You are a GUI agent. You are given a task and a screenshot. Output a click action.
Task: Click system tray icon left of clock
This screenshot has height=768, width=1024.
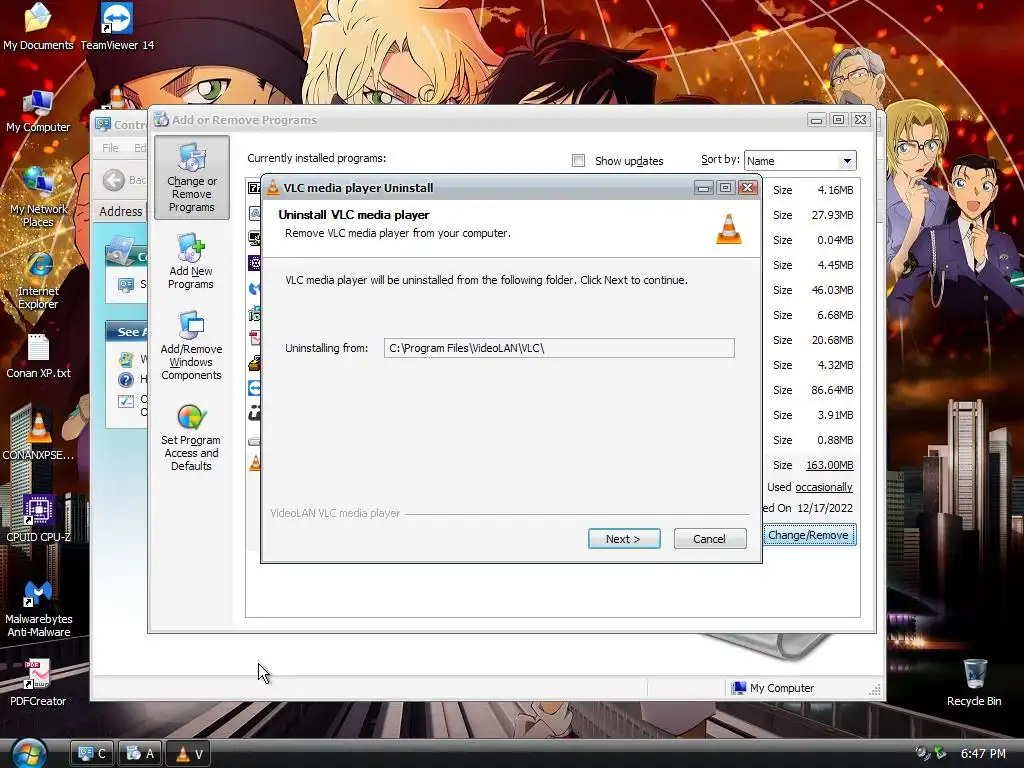940,753
